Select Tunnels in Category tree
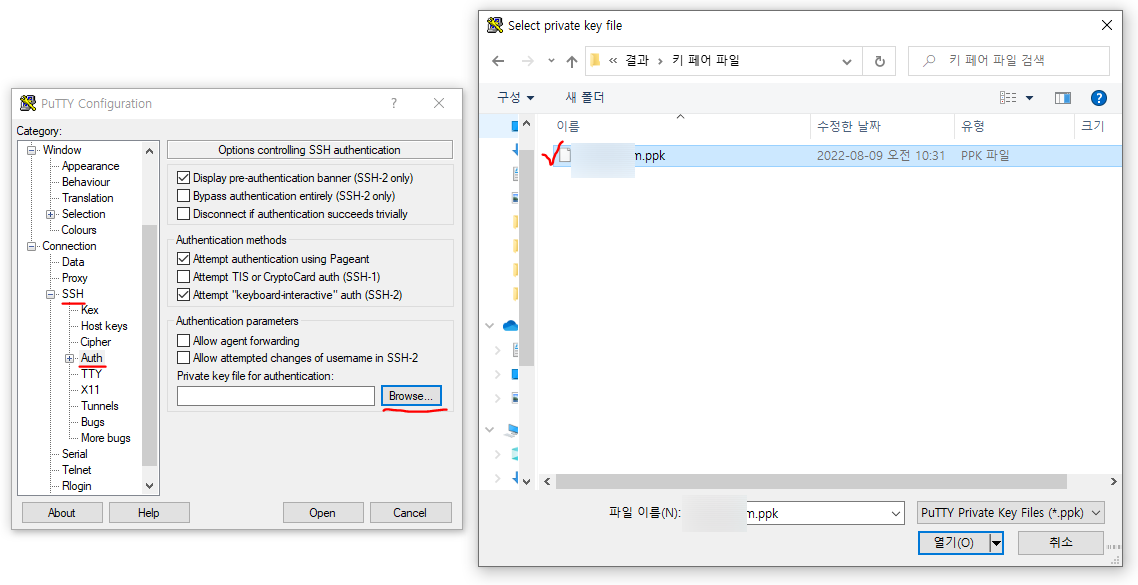 [x=100, y=406]
